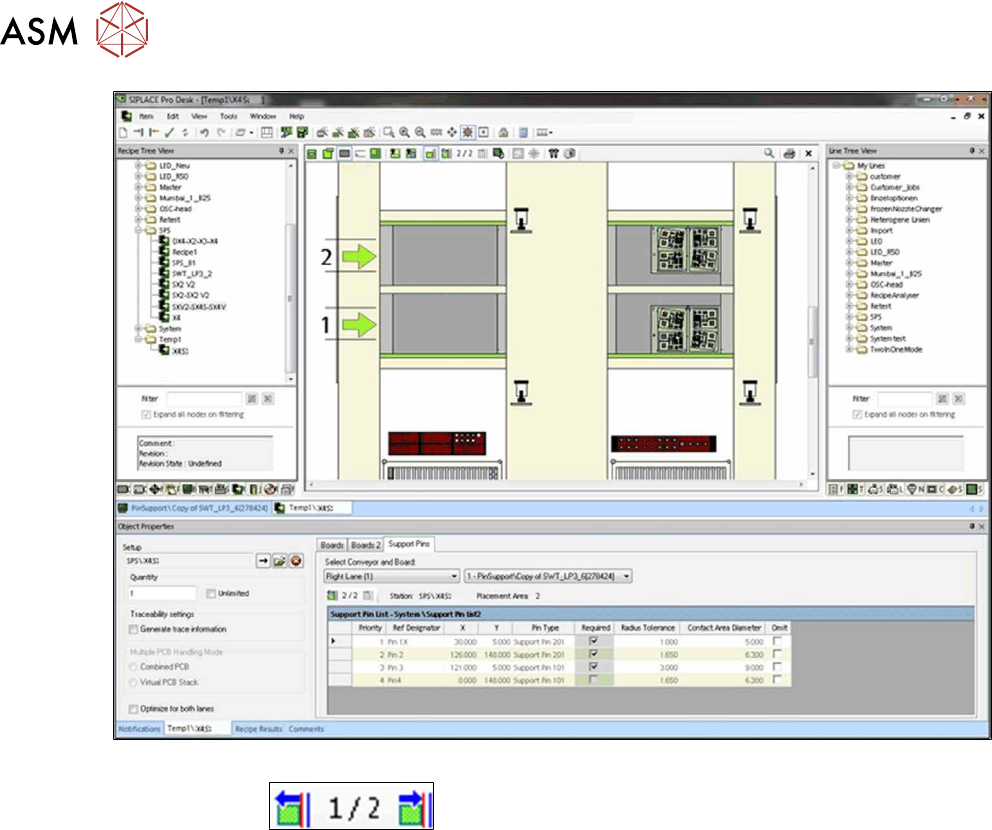Expand the Master folder in Recipe Tree View
992x830 pixels.
(x=138, y=187)
